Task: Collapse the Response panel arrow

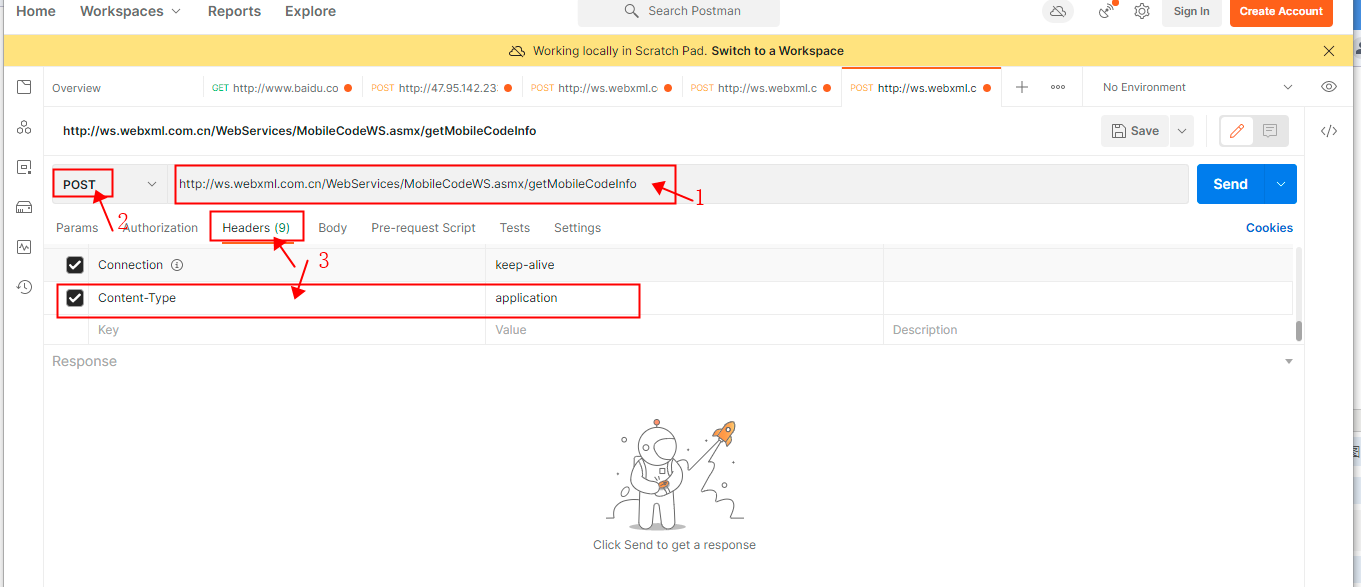Action: 1289,361
